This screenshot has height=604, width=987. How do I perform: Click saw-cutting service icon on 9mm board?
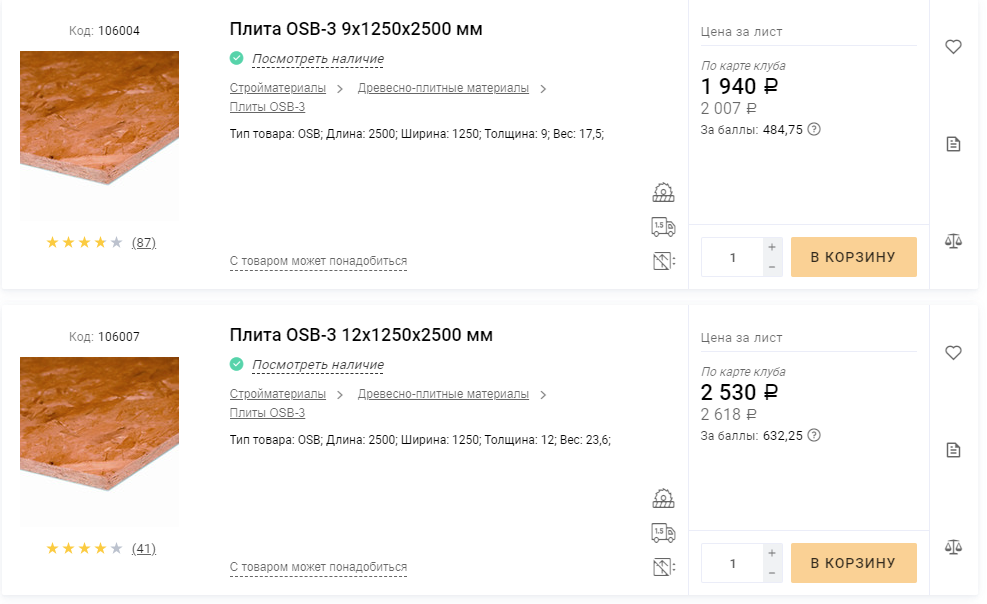663,192
